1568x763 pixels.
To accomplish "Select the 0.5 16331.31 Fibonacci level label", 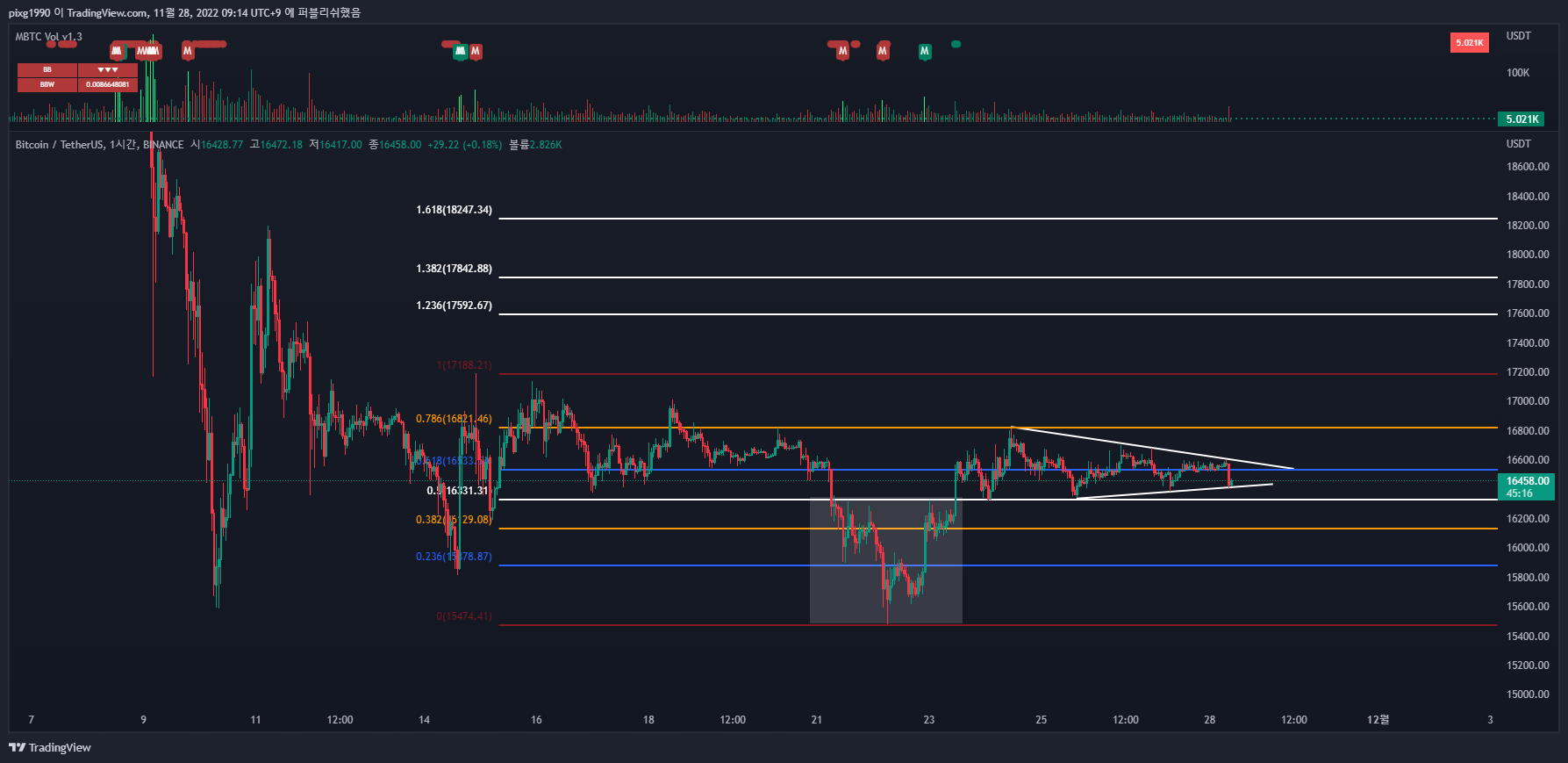I will click(x=457, y=491).
